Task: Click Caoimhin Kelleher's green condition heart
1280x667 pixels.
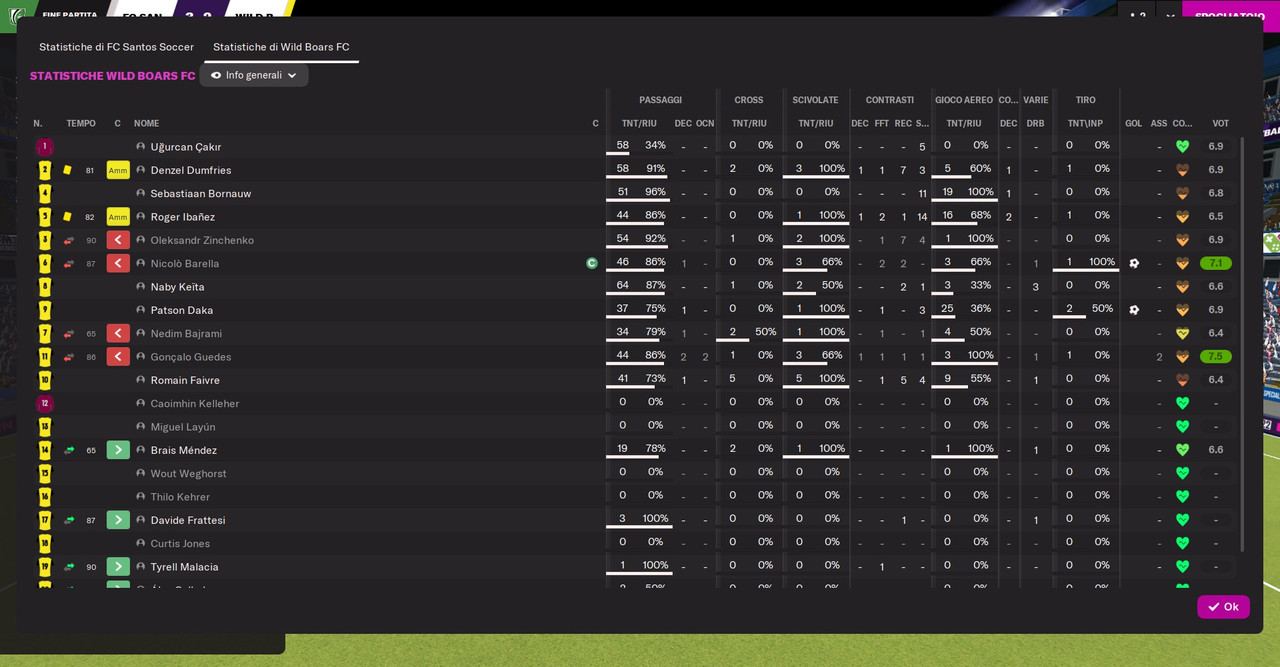Action: pyautogui.click(x=1182, y=404)
